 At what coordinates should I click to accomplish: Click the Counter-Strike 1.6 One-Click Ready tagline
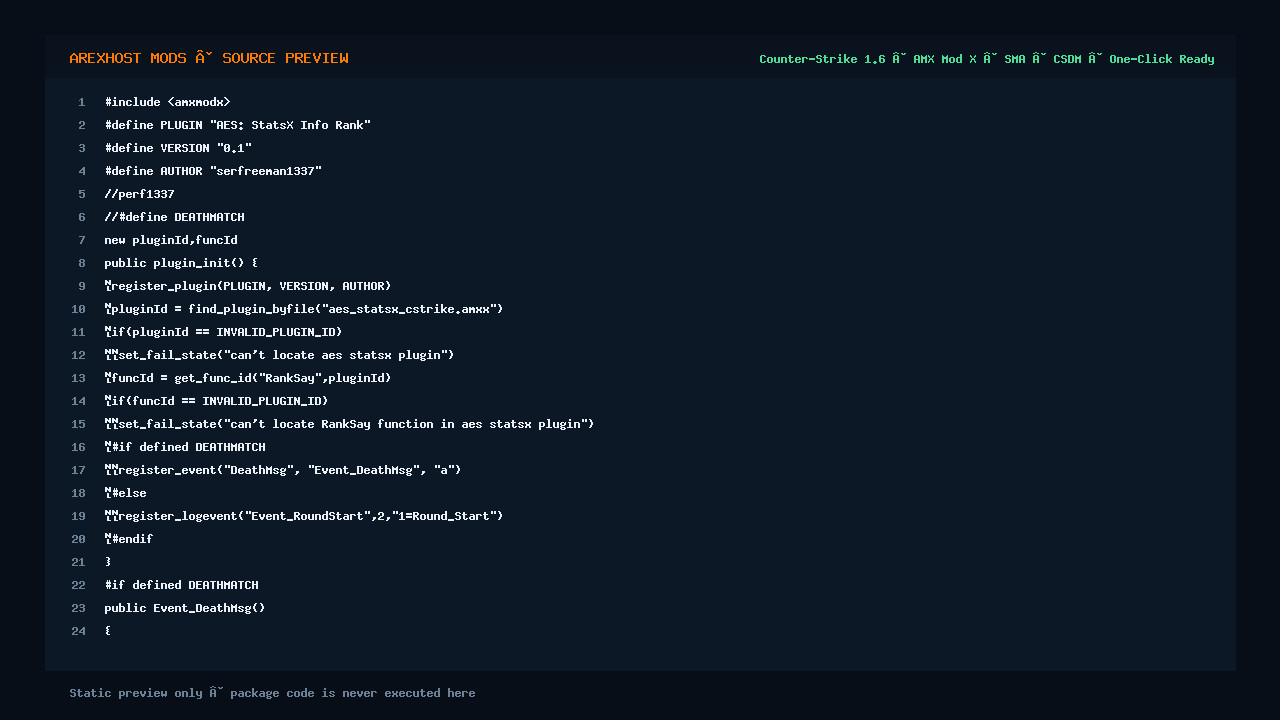(x=987, y=59)
